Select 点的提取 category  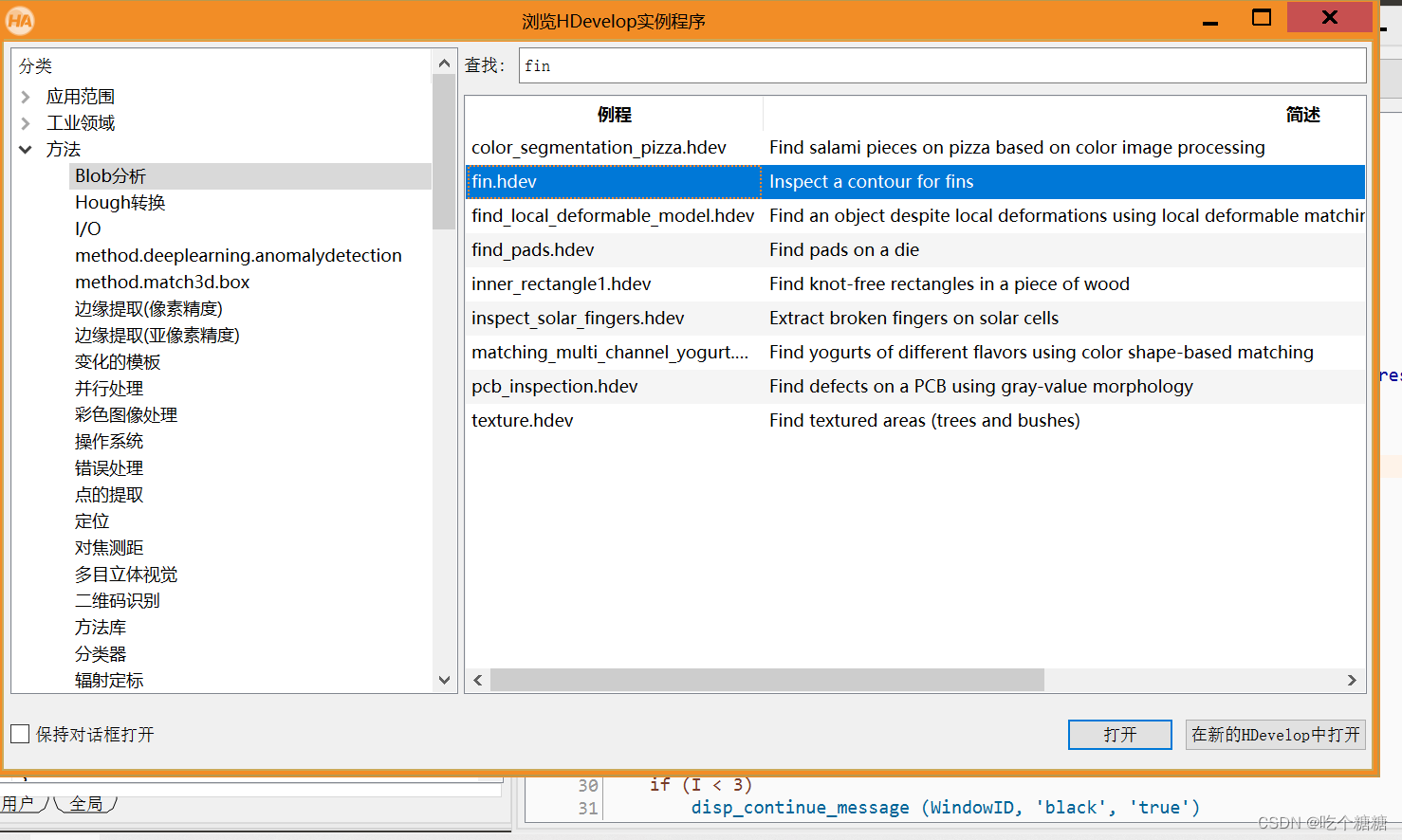coord(109,495)
